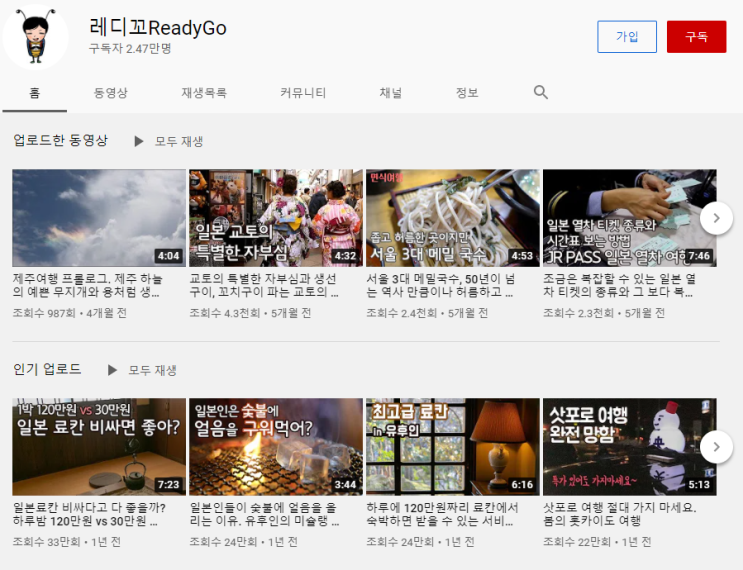This screenshot has height=570, width=743.
Task: Open the 업로드한 동영상 section heading
Action: coord(61,140)
